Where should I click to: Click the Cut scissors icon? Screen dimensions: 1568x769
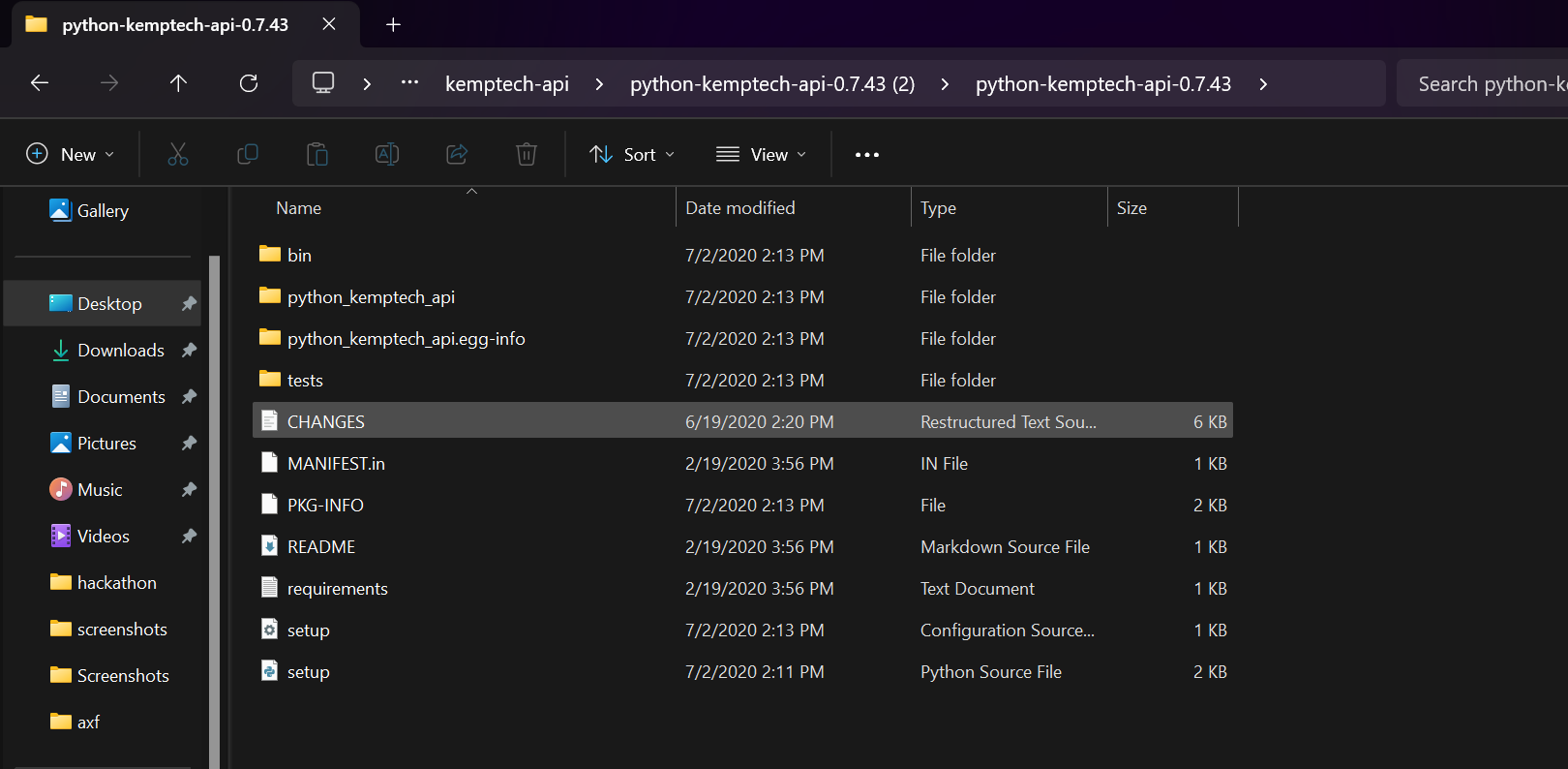click(178, 154)
